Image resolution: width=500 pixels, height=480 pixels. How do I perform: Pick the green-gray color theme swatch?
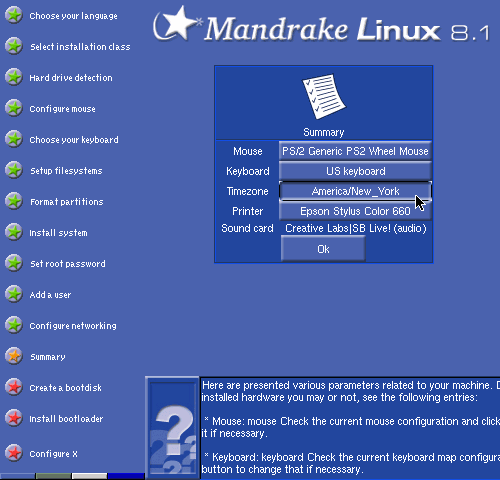[x=53, y=476]
